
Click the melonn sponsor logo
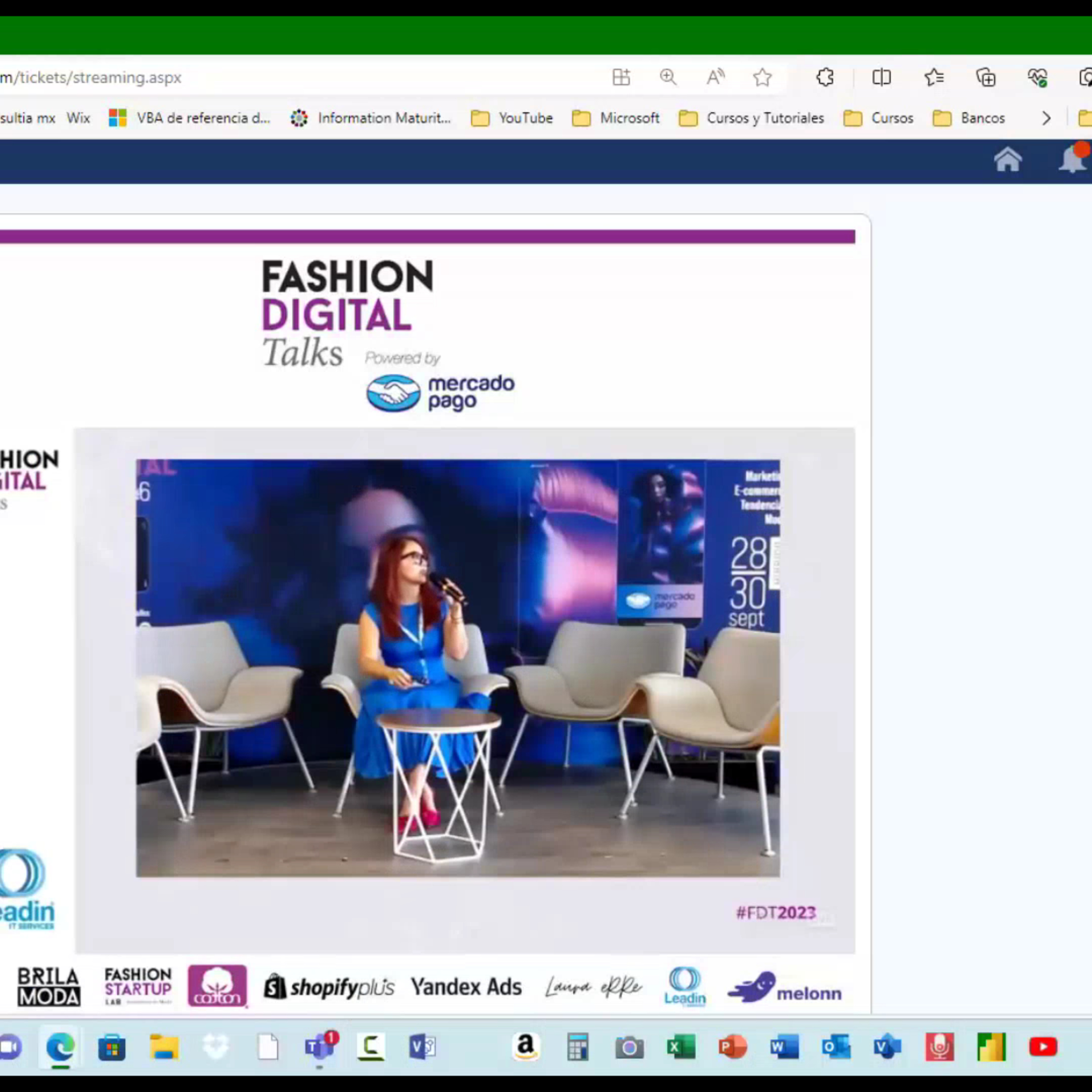click(x=784, y=988)
